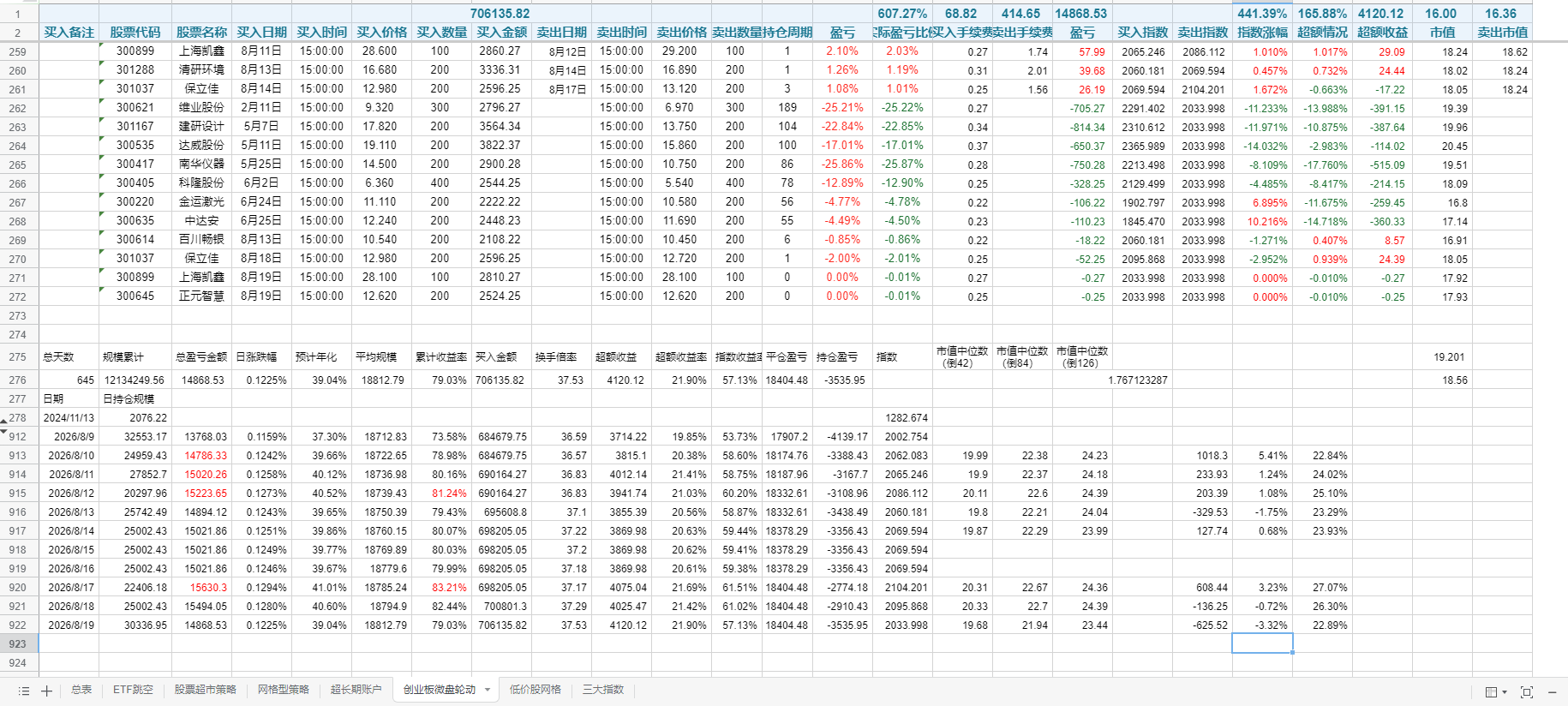The width and height of the screenshot is (1568, 706).
Task: Select the date cell 2026/8/19
Action: (x=69, y=625)
